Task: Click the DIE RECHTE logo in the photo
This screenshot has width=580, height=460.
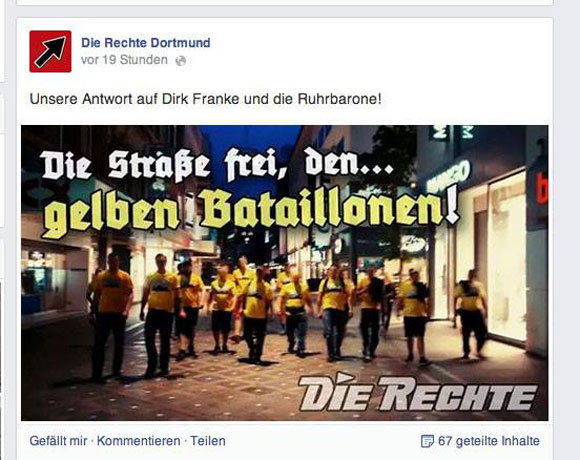Action: [417, 392]
